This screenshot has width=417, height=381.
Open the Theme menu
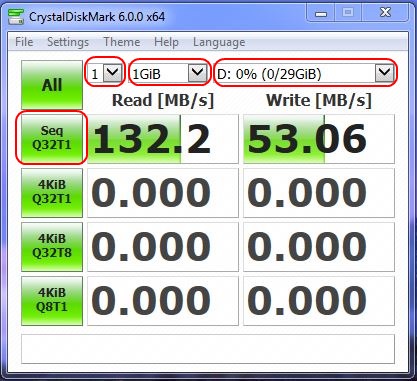122,42
